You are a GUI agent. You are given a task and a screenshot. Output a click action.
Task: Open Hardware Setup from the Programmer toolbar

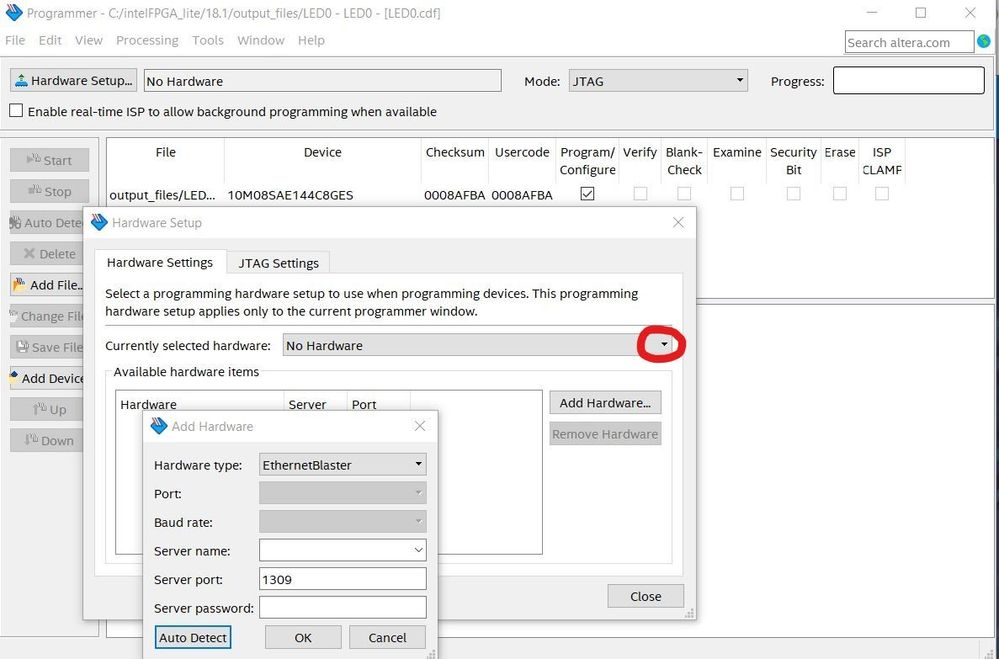(73, 80)
